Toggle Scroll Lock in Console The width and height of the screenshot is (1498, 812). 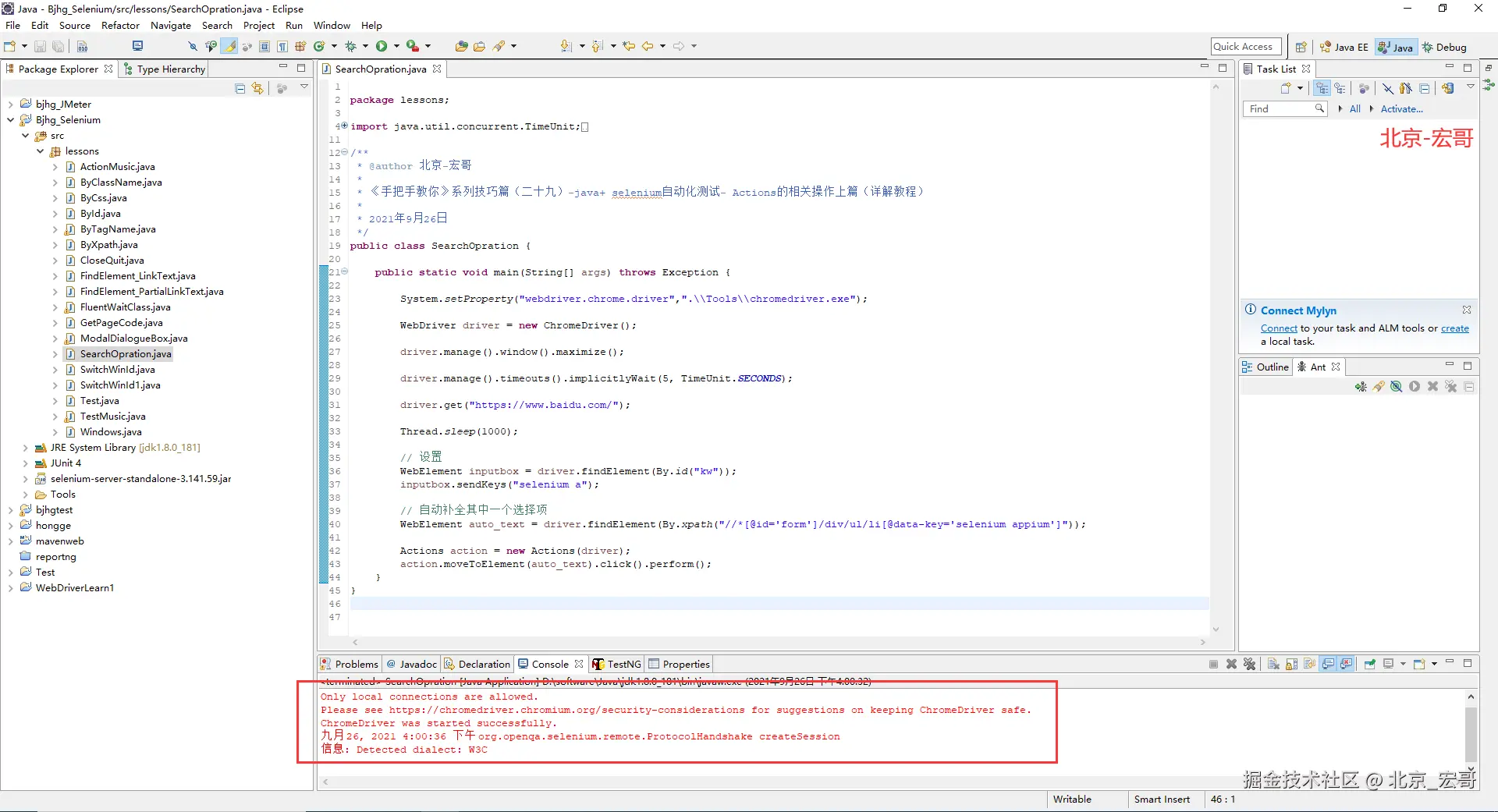point(1291,665)
